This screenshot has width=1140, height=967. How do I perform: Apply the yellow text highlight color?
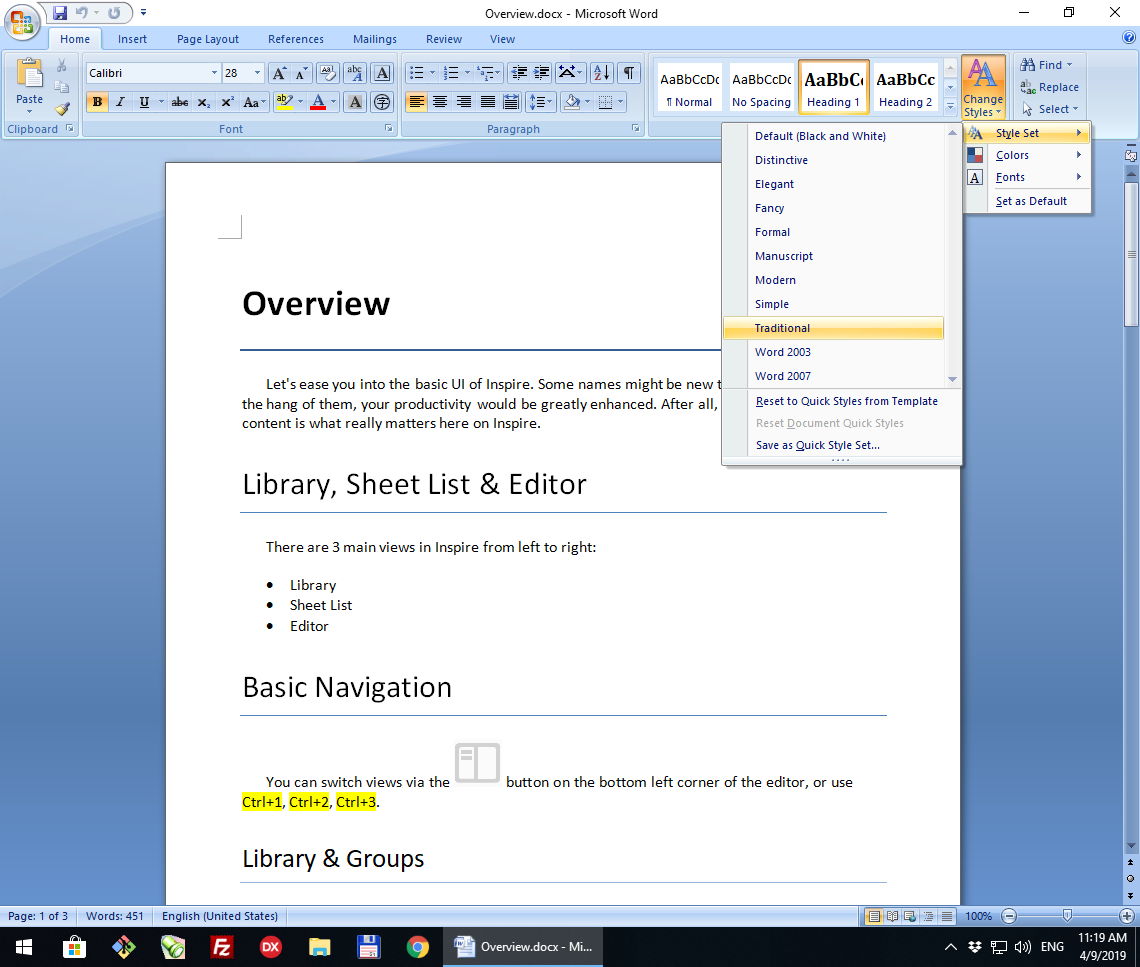pos(284,103)
